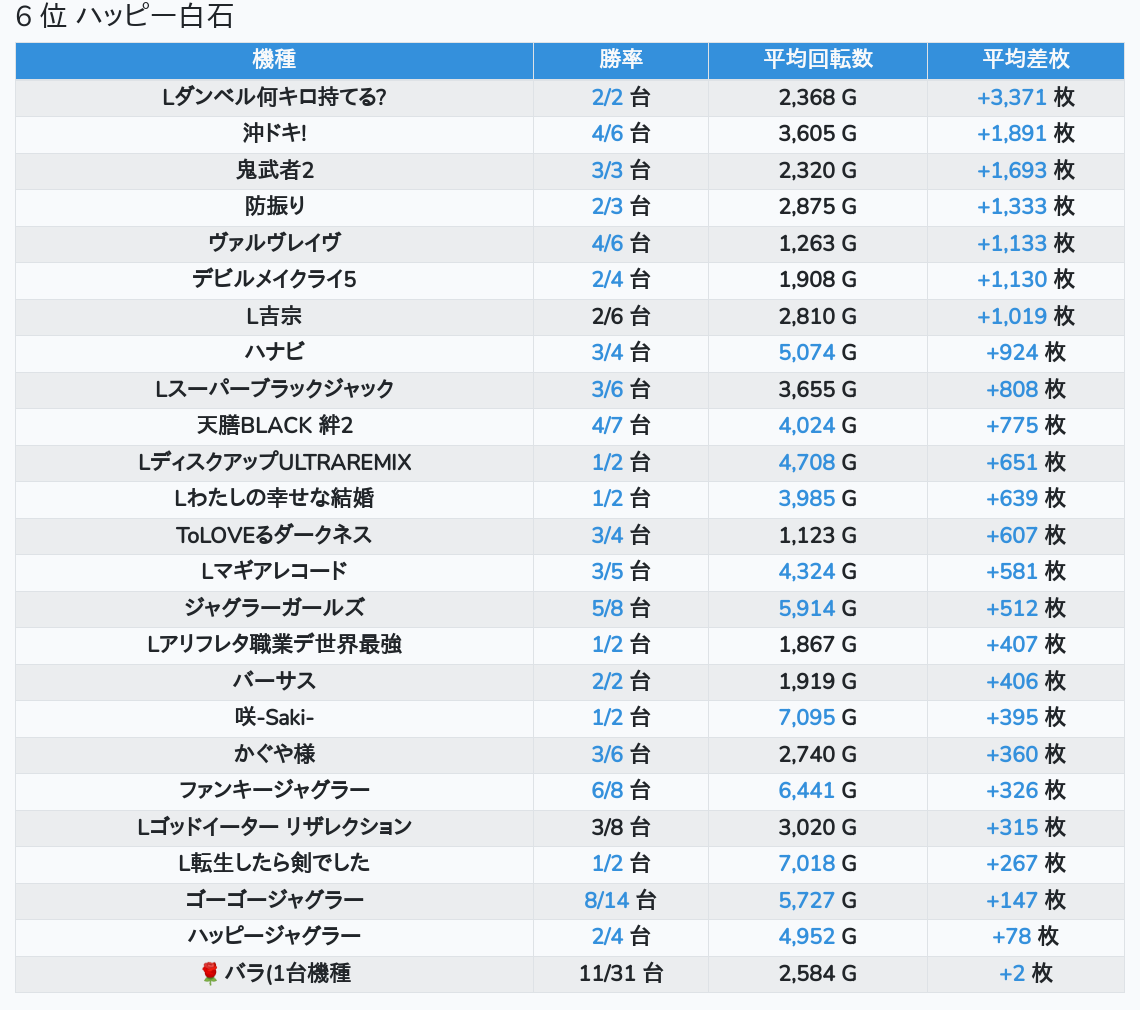The width and height of the screenshot is (1140, 1010).
Task: Select average spins 3,605 G value
Action: tap(817, 133)
